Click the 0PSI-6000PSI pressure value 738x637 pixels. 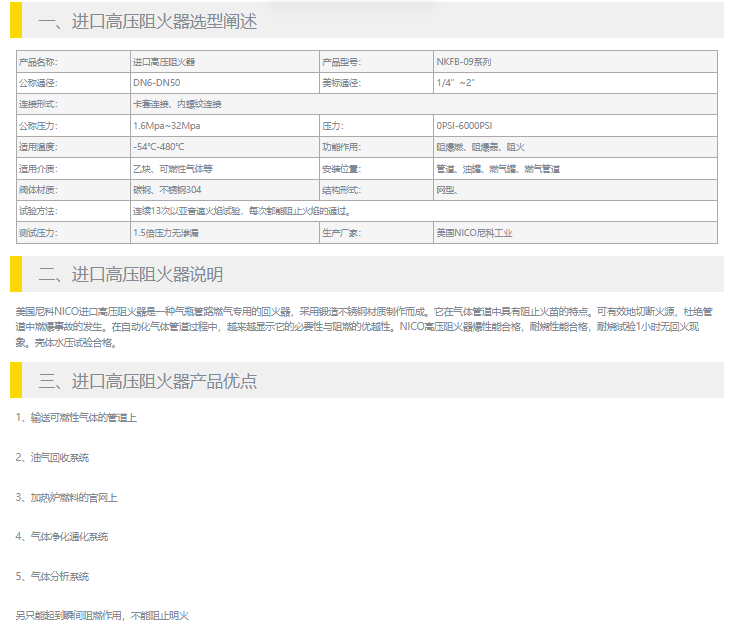(x=464, y=125)
